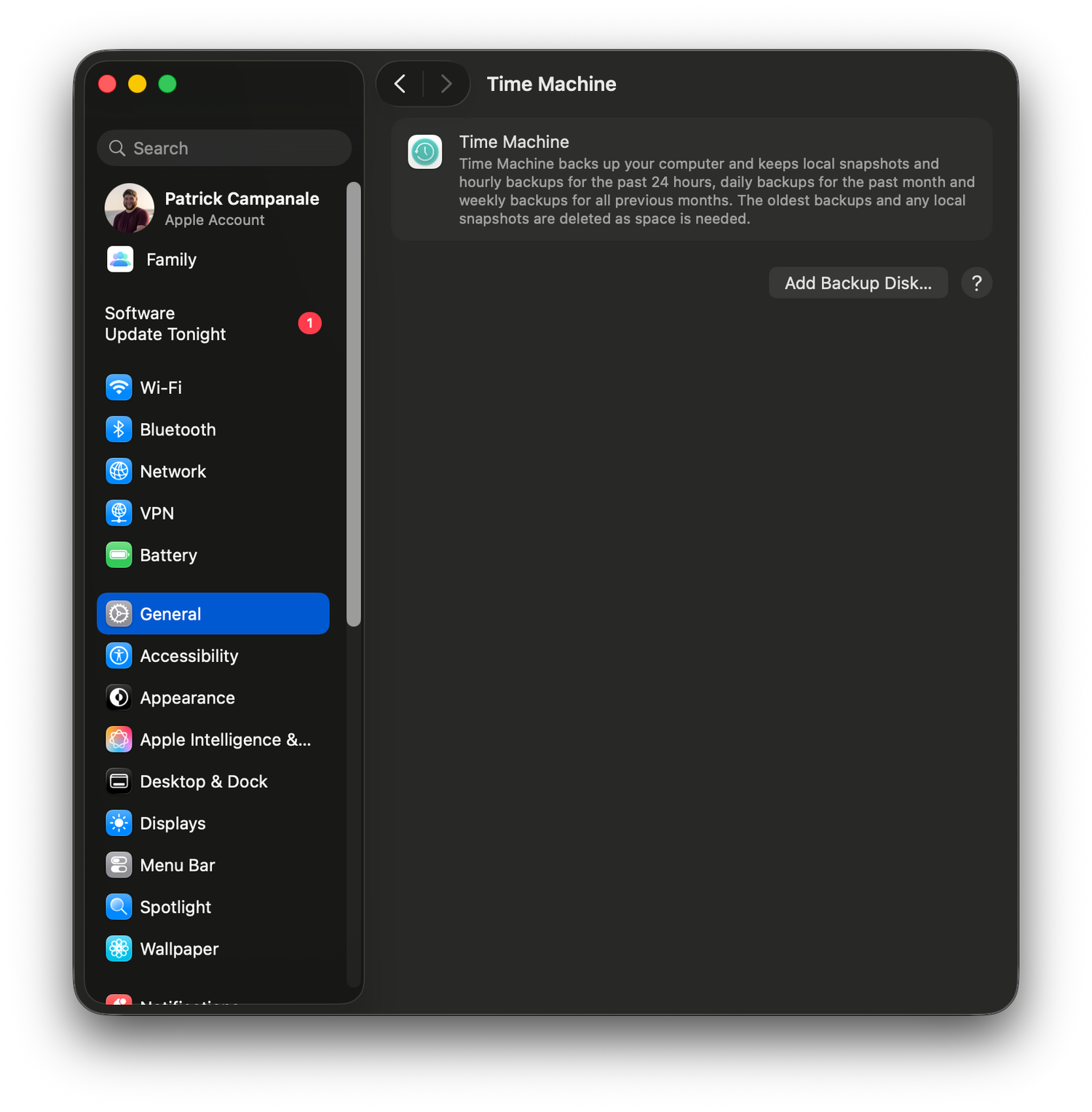Select the highlighted General section
The width and height of the screenshot is (1092, 1112).
pyautogui.click(x=170, y=613)
